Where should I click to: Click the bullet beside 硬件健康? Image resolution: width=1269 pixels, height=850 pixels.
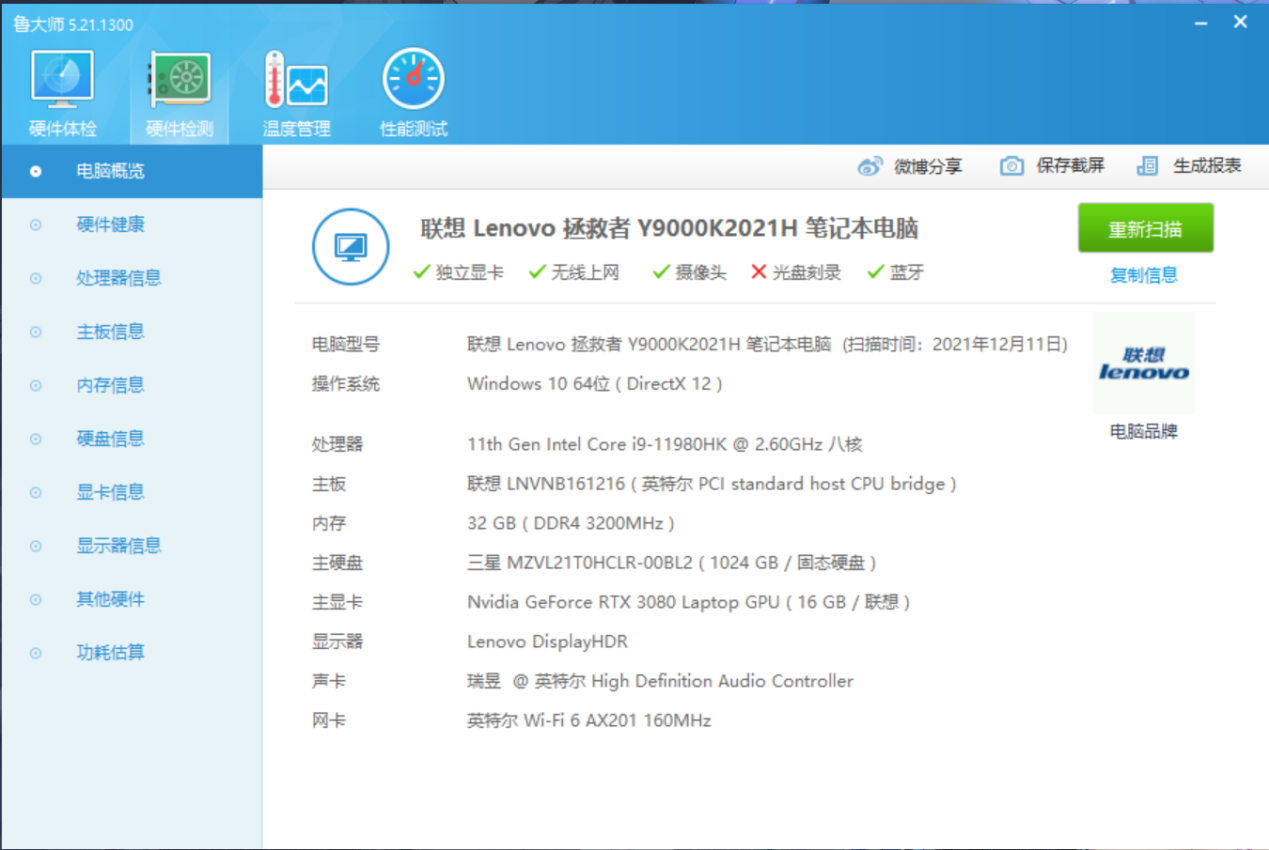click(36, 225)
